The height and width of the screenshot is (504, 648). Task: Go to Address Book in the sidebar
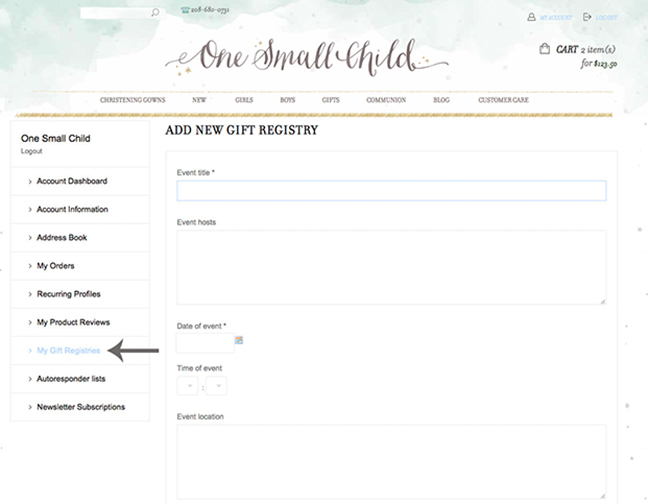[62, 238]
